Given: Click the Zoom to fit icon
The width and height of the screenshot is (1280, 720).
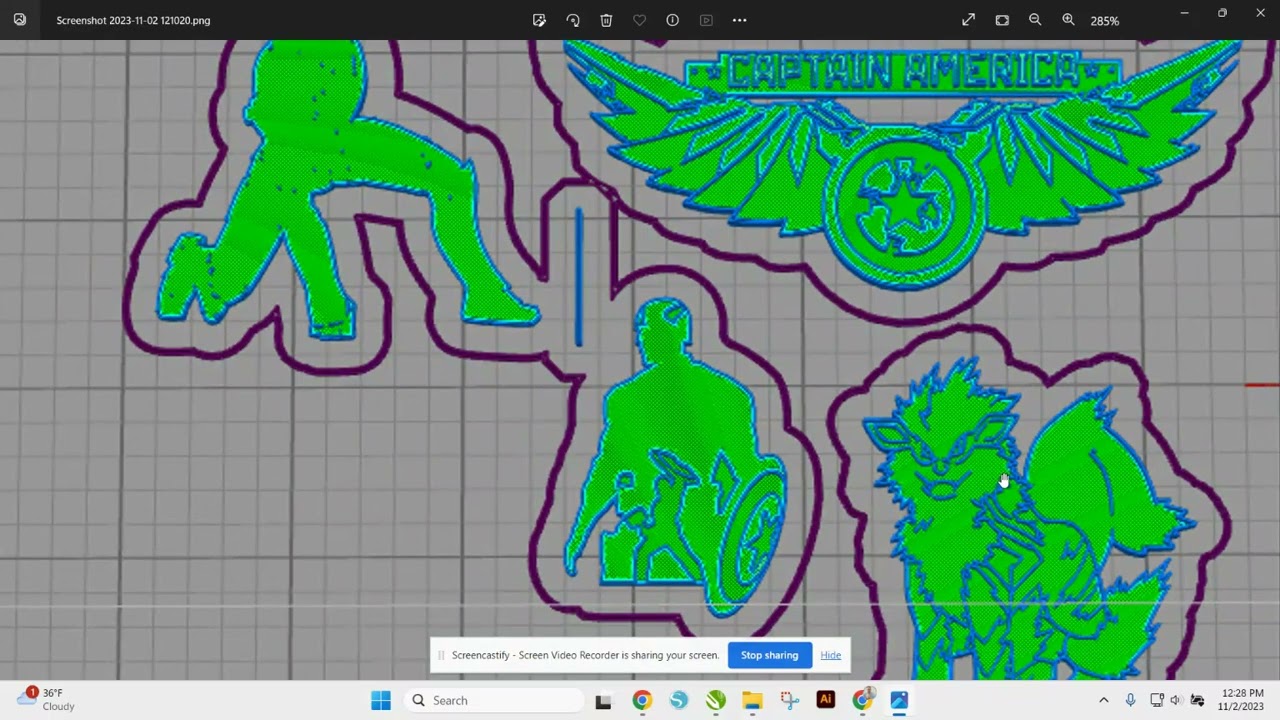Looking at the screenshot, I should tap(1002, 20).
